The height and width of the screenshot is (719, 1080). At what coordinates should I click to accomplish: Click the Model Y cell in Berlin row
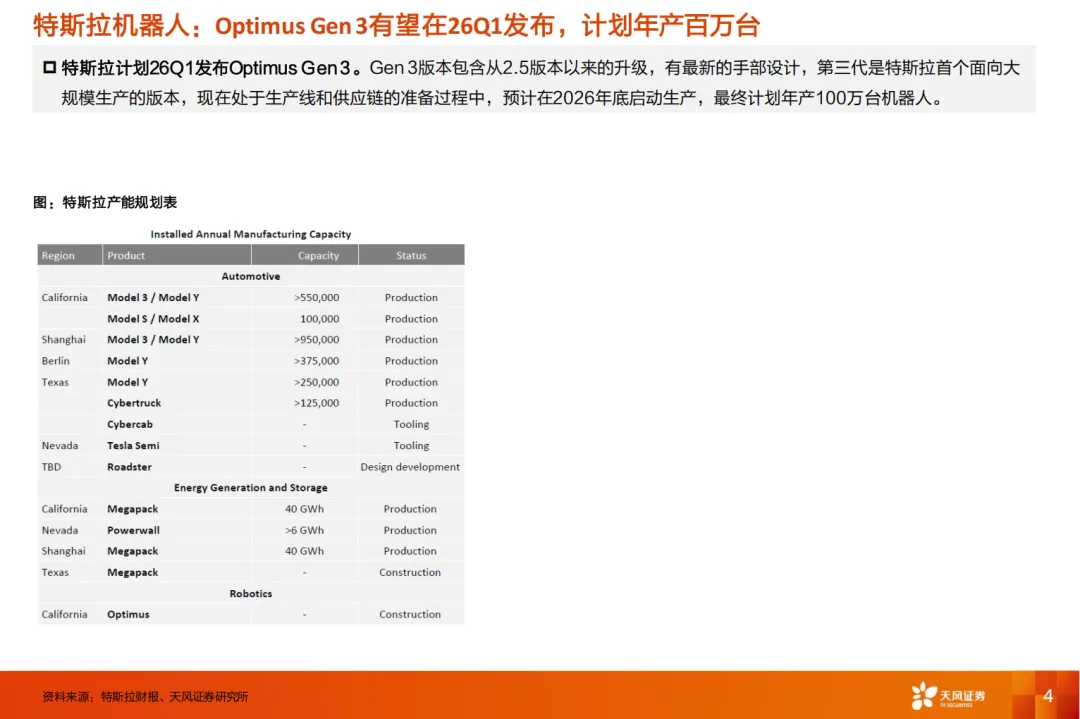tap(127, 361)
